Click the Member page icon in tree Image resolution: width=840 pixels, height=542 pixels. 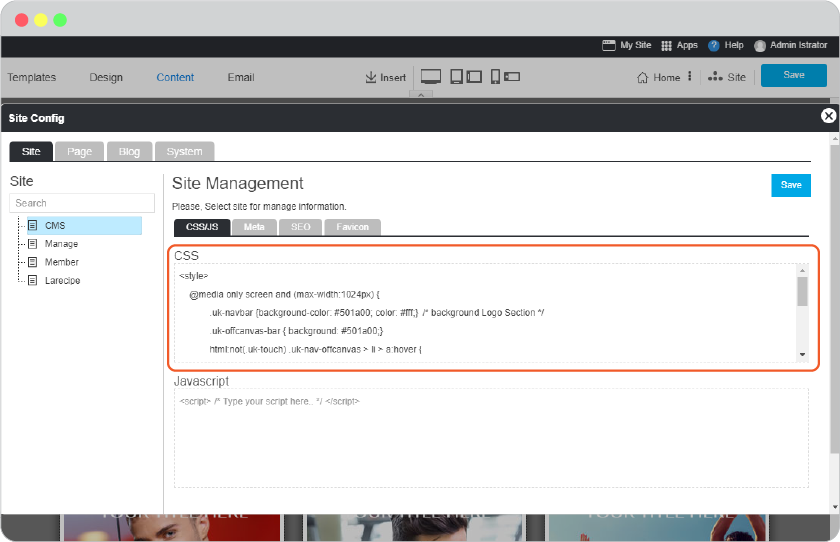(x=33, y=262)
